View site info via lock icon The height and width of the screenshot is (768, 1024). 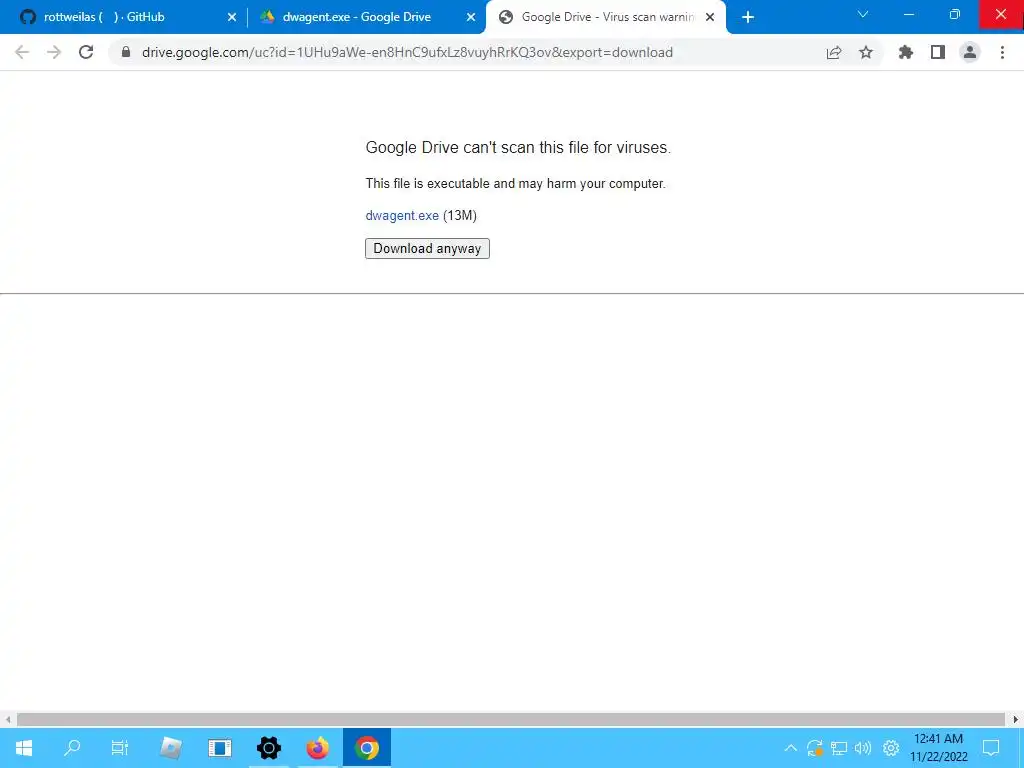click(126, 52)
